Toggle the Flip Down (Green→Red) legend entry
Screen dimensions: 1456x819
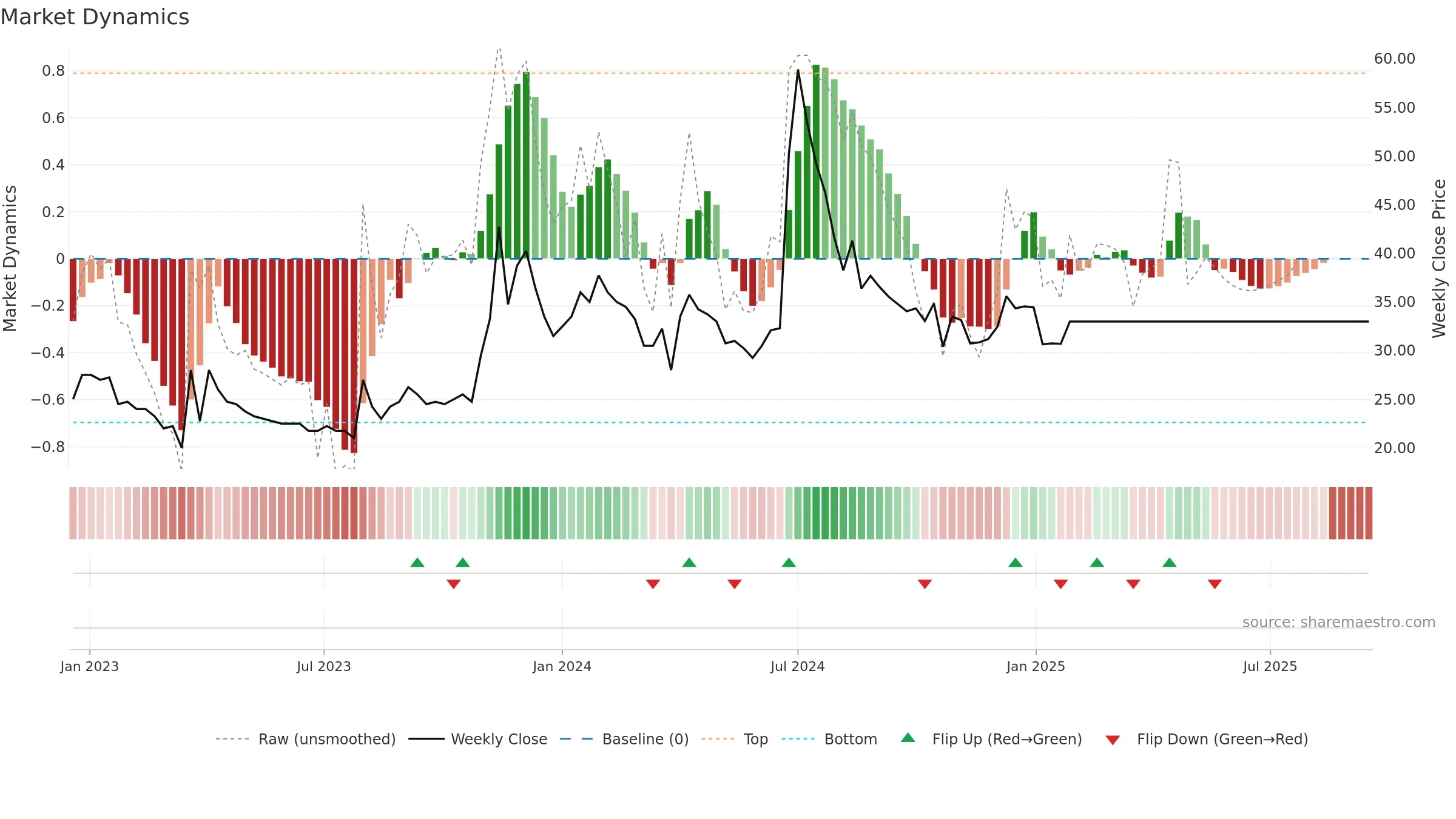[1207, 739]
